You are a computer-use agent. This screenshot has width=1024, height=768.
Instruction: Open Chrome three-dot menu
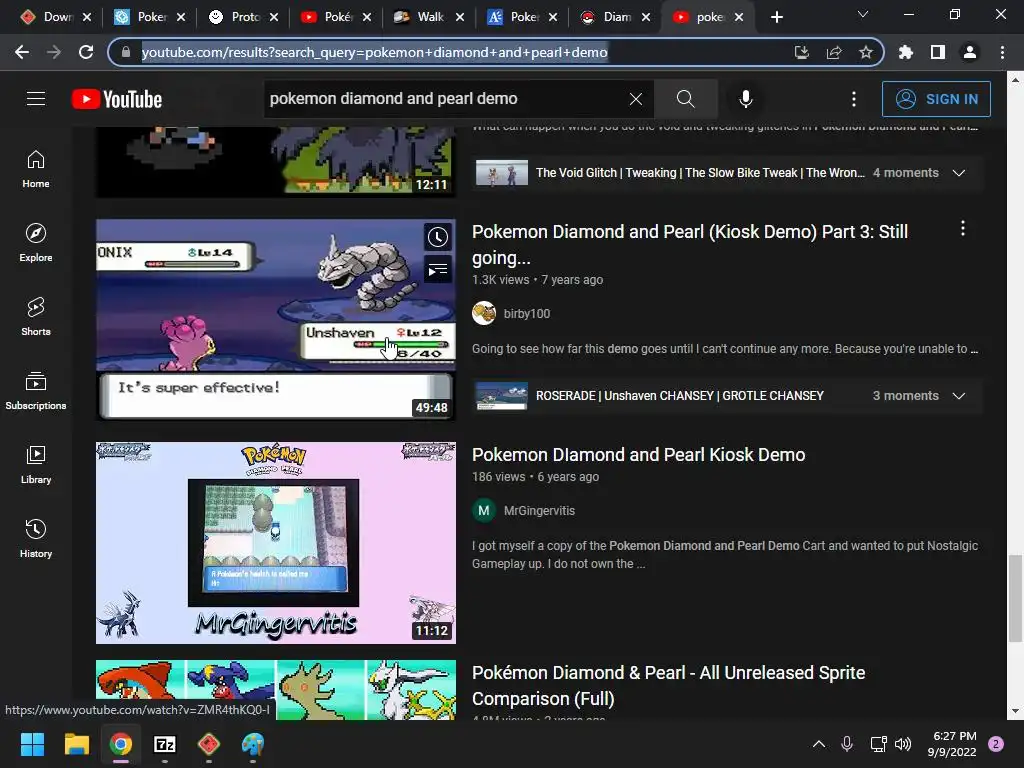click(x=1002, y=52)
